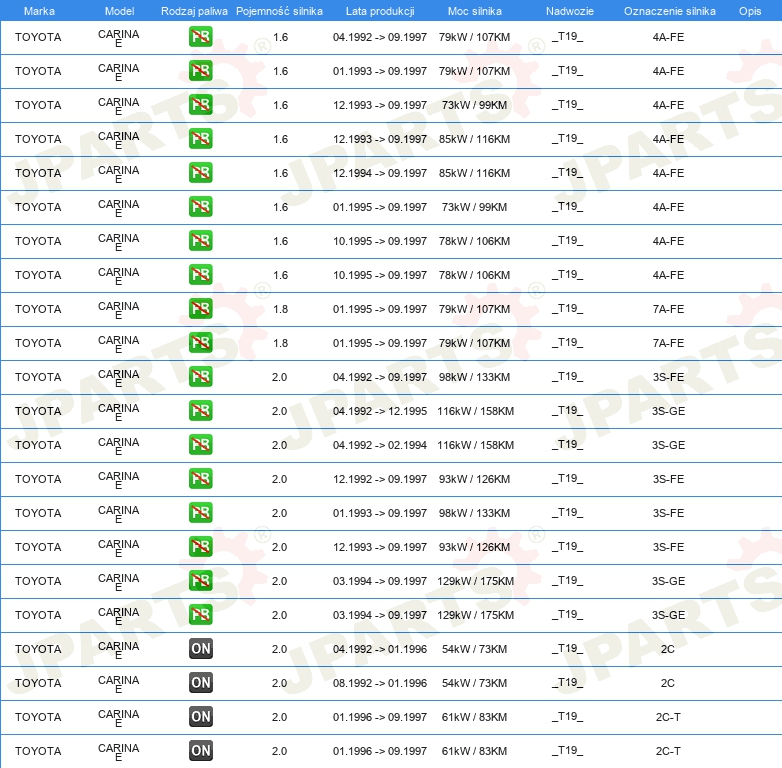Click the petrol icon in the 04.1992 98kW row
782x768 pixels.
tap(200, 377)
